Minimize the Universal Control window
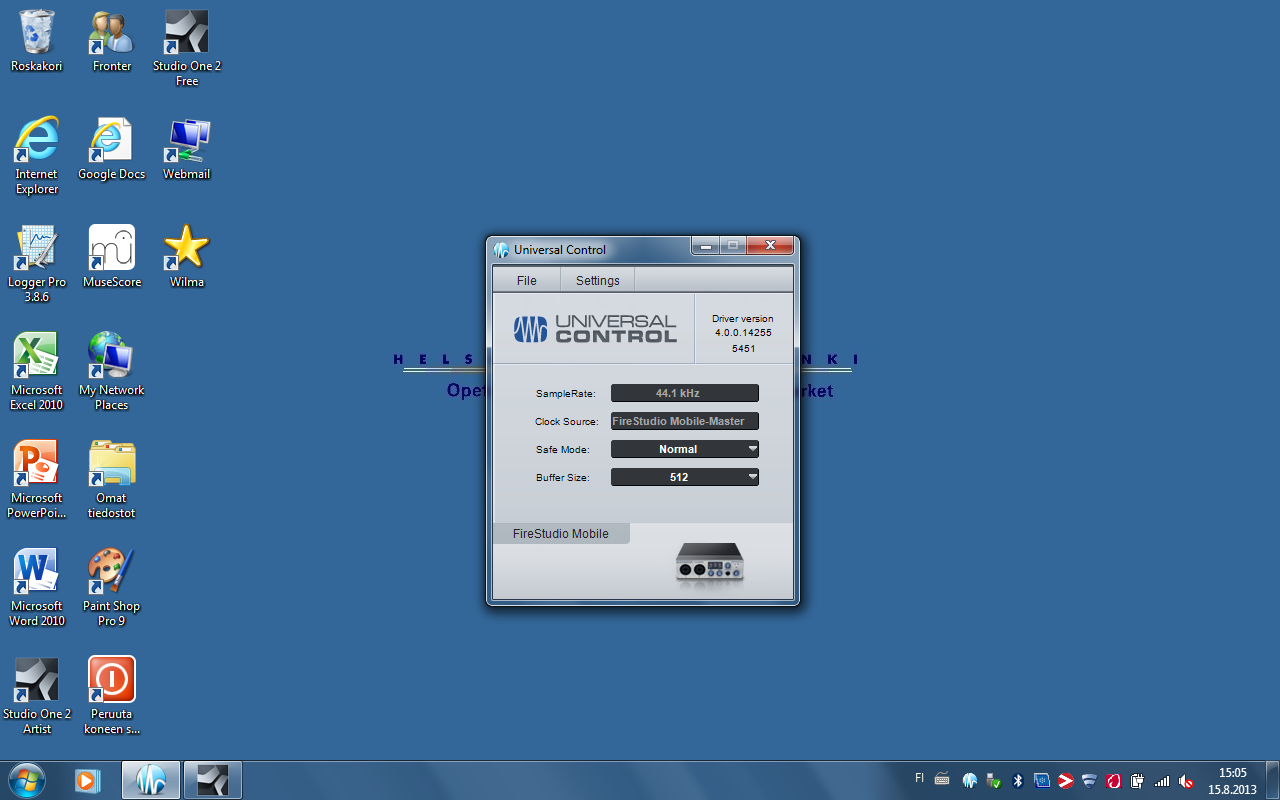 click(x=706, y=245)
